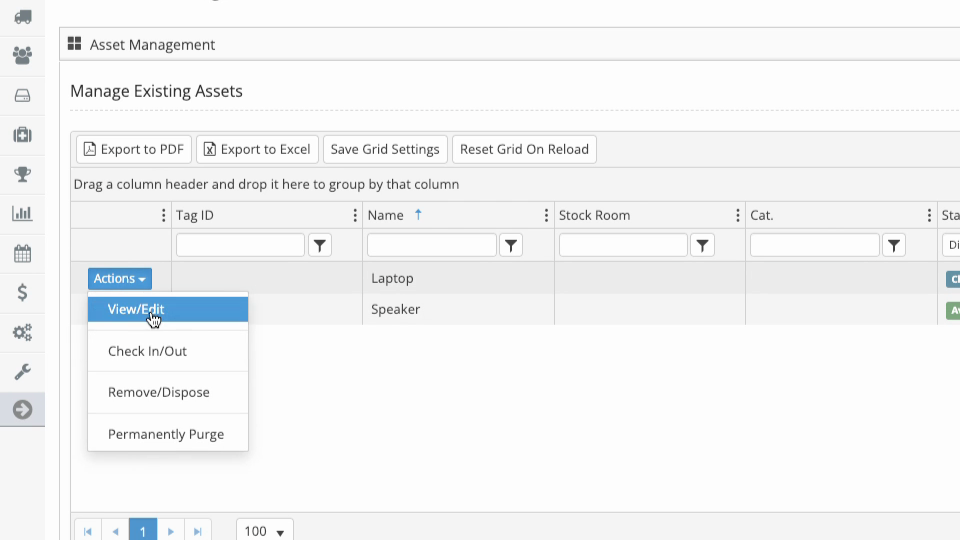Open column menu for the actions column
960x540 pixels.
point(163,215)
